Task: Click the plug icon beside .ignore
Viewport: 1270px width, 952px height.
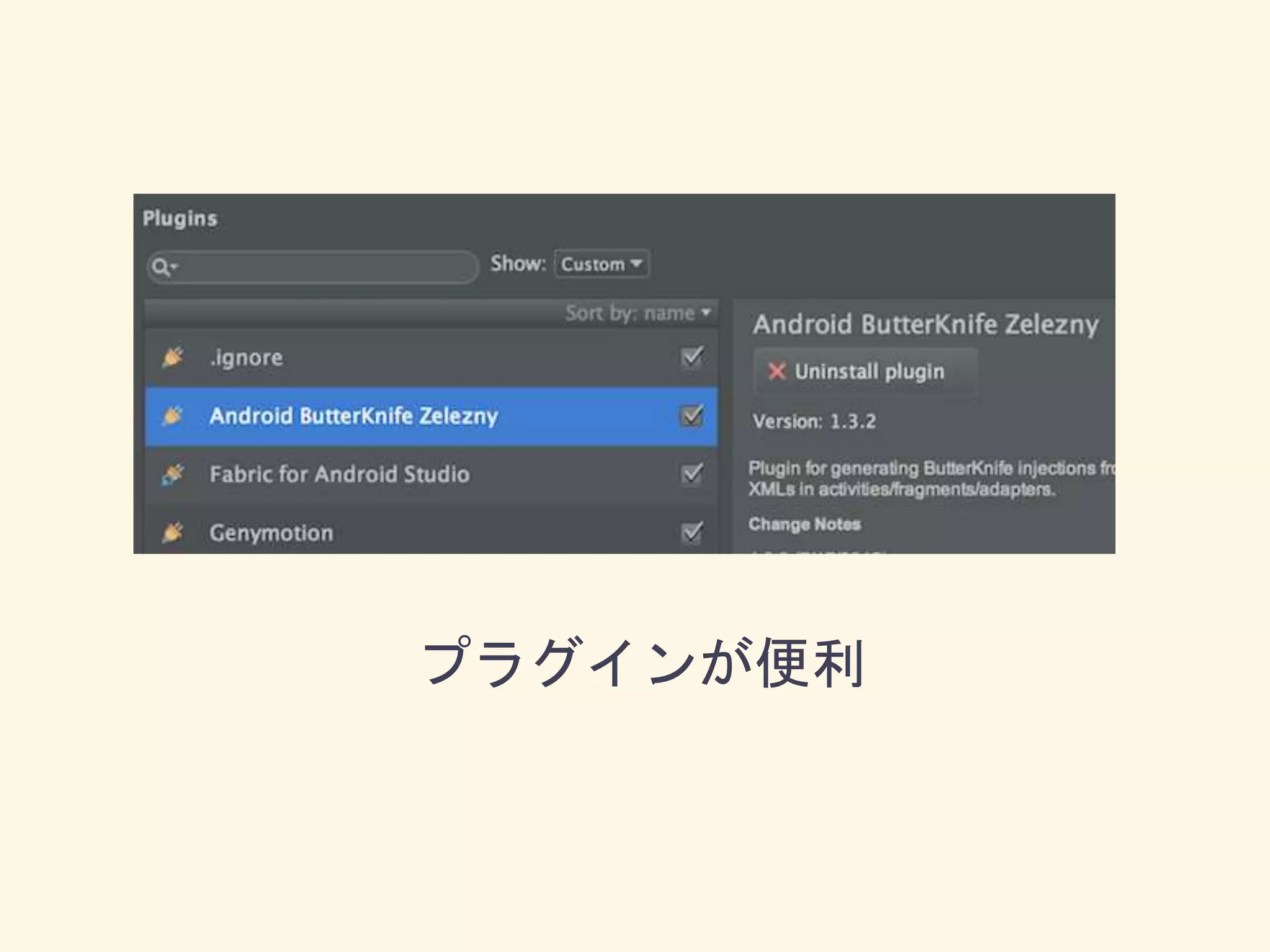Action: pyautogui.click(x=173, y=357)
